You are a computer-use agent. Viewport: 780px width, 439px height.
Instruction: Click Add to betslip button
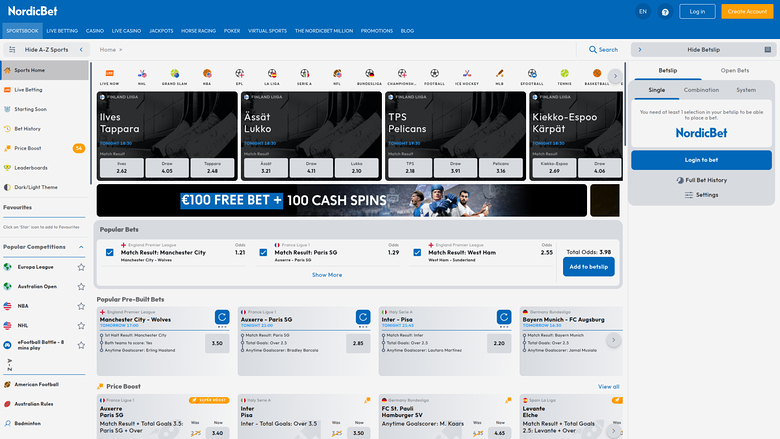click(x=588, y=267)
